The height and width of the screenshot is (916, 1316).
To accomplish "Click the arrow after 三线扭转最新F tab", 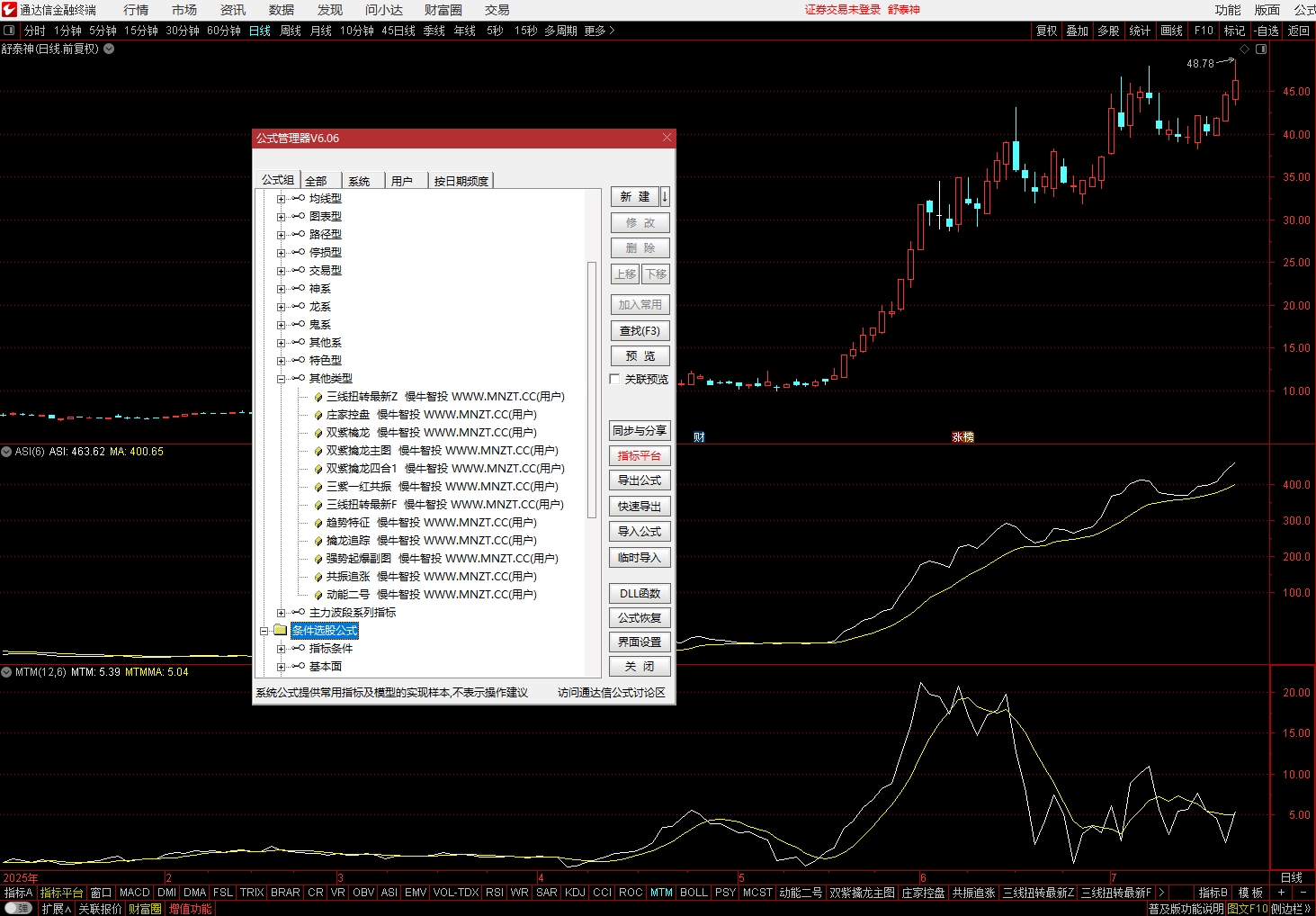I will click(1161, 893).
